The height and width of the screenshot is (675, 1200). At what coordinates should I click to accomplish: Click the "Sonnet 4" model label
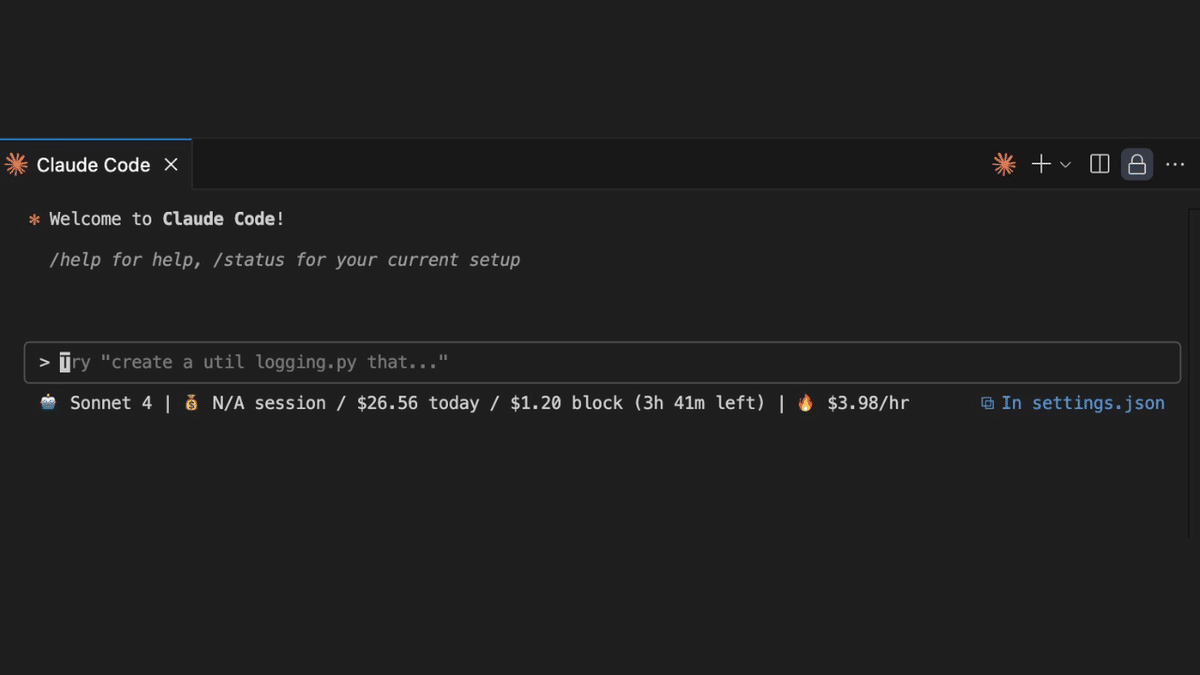[x=111, y=403]
